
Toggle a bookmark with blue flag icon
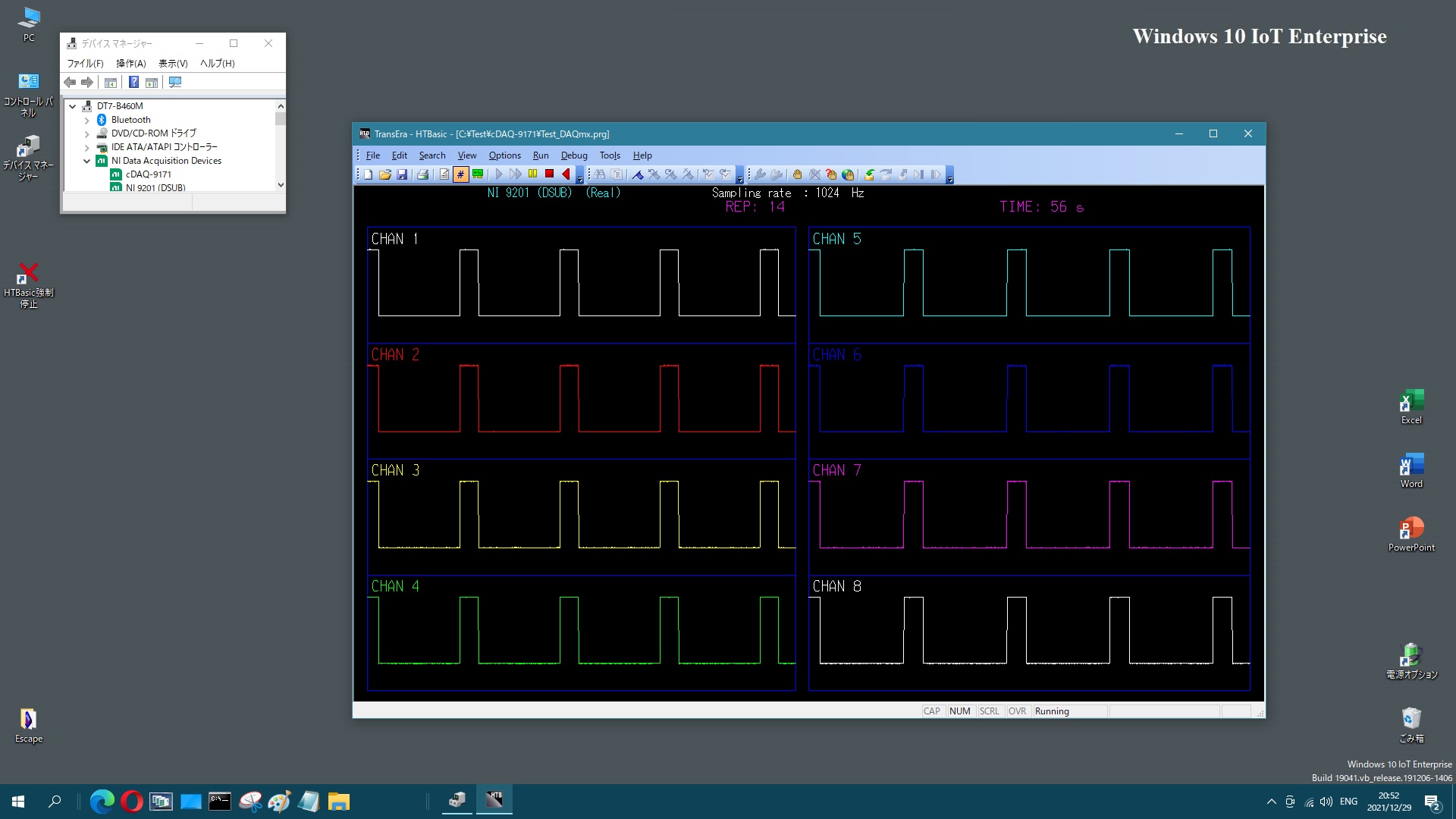pos(638,174)
